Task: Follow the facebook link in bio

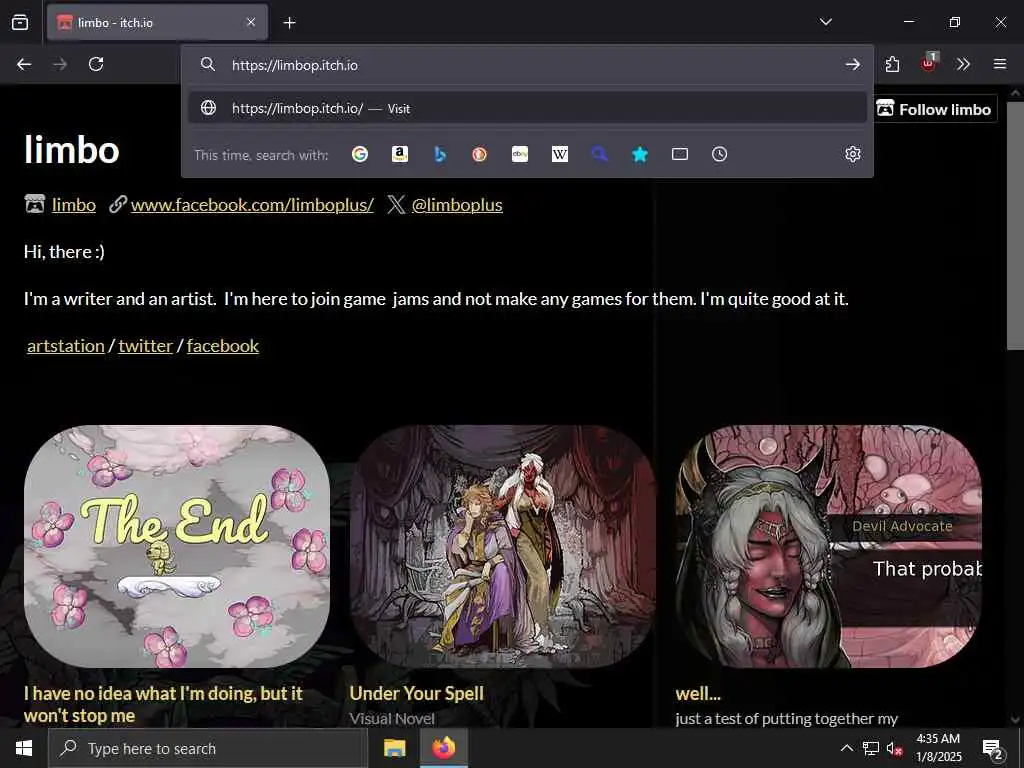Action: tap(223, 345)
